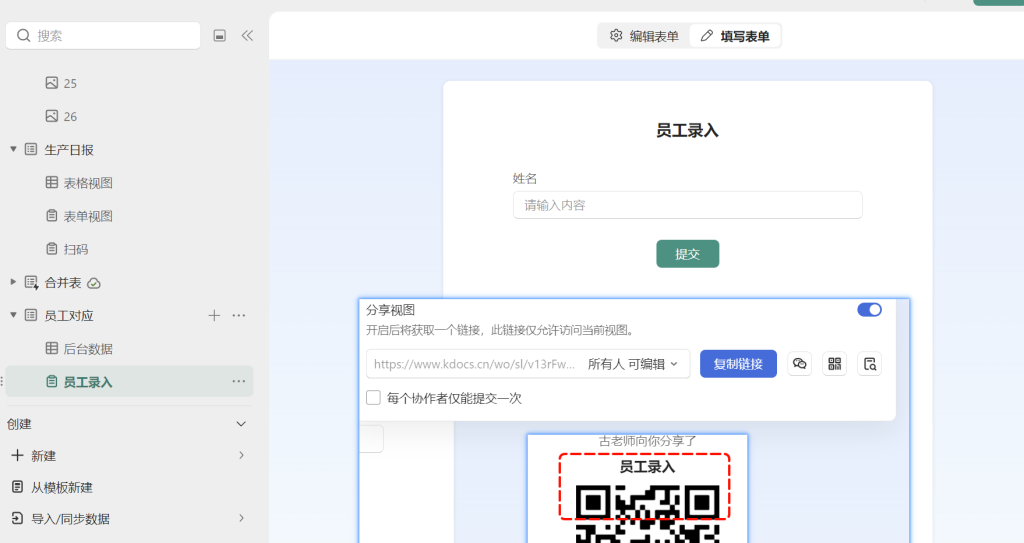Click the preview document icon in share panel
1024x543 pixels.
tap(869, 364)
